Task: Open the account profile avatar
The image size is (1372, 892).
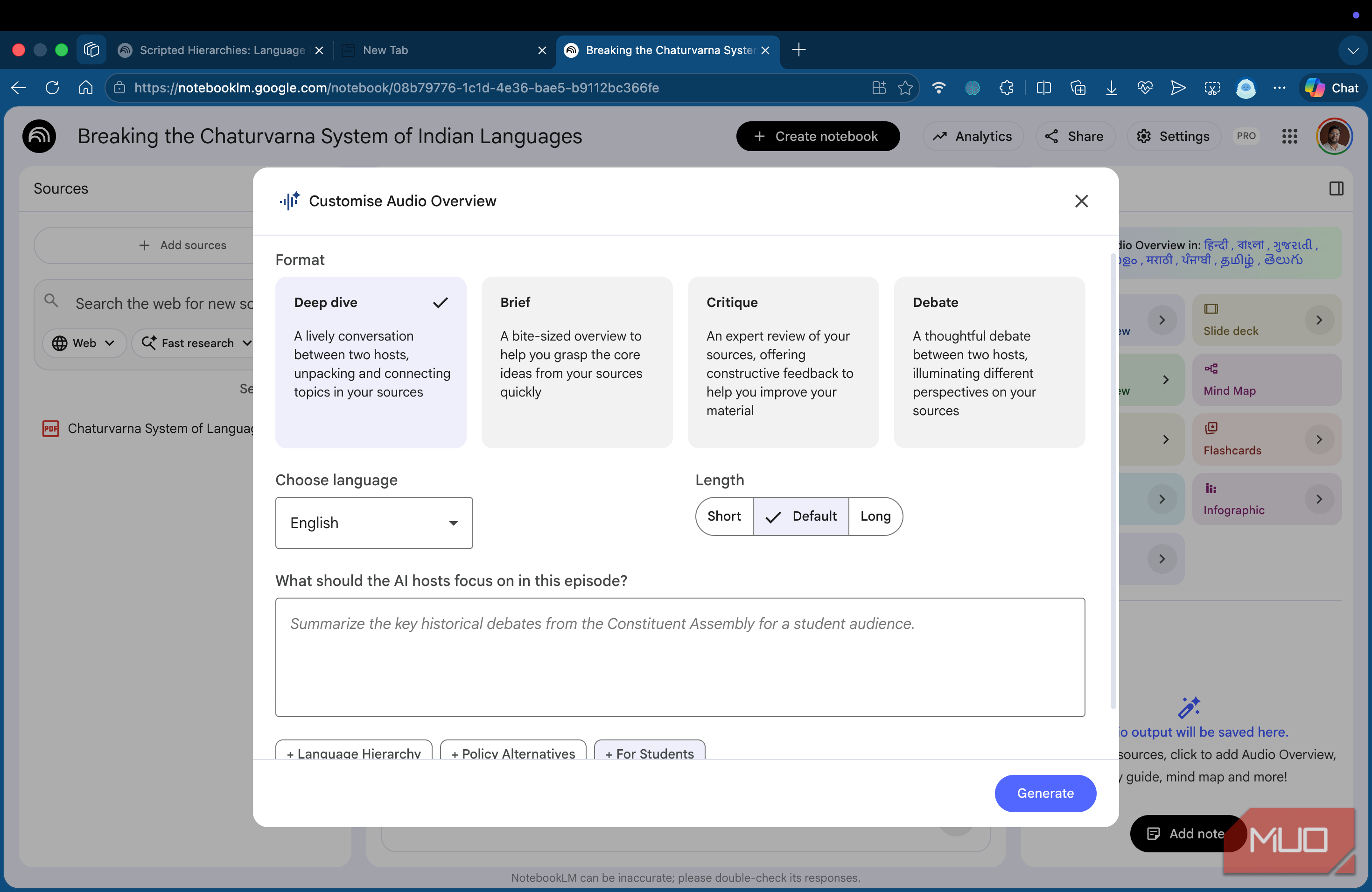Action: [x=1334, y=136]
